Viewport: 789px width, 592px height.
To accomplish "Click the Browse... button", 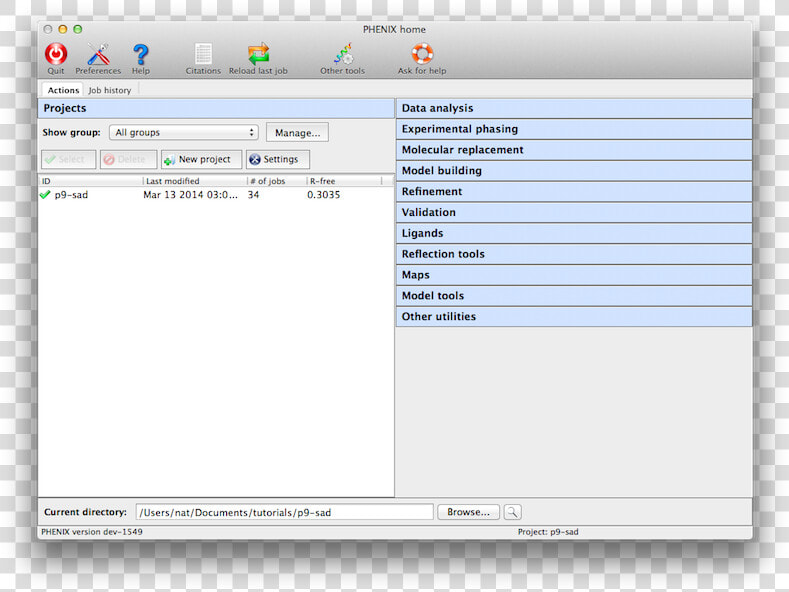I will 468,512.
